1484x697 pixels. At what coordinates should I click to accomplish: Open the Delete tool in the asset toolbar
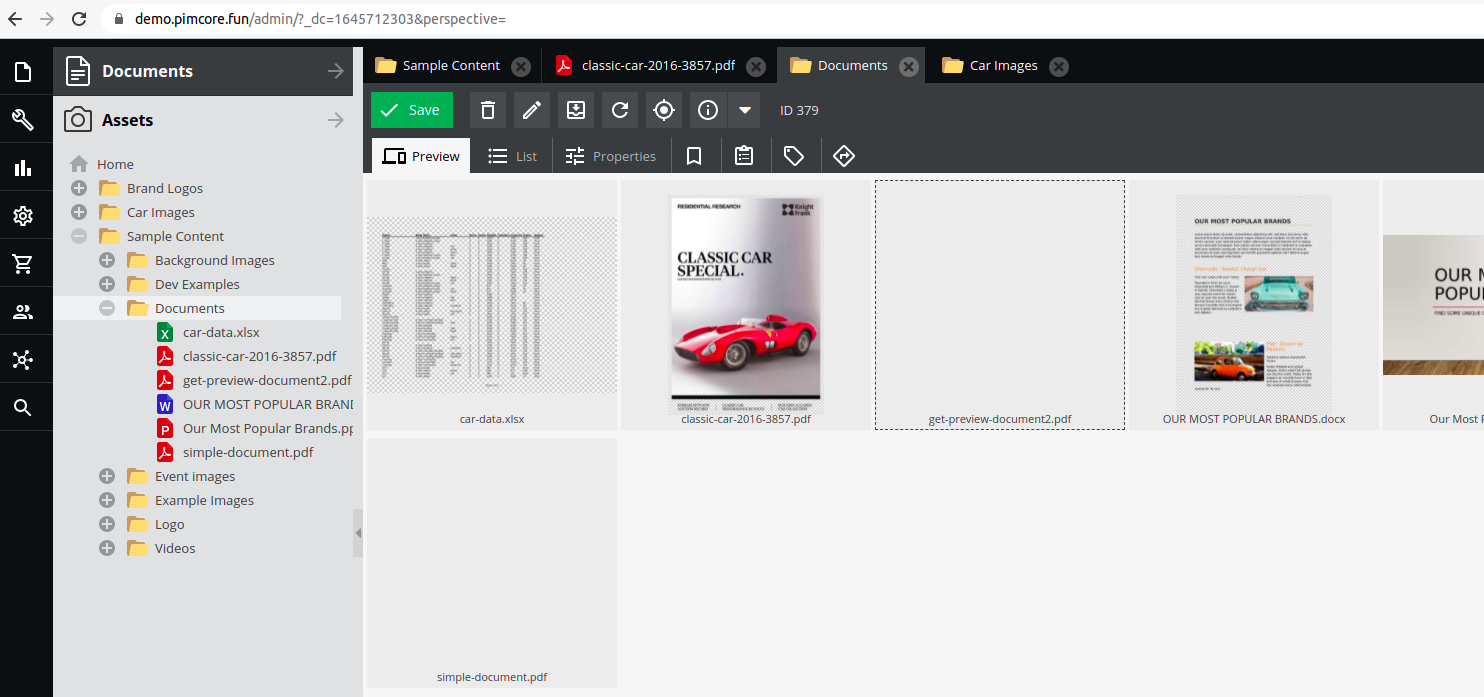pyautogui.click(x=488, y=110)
